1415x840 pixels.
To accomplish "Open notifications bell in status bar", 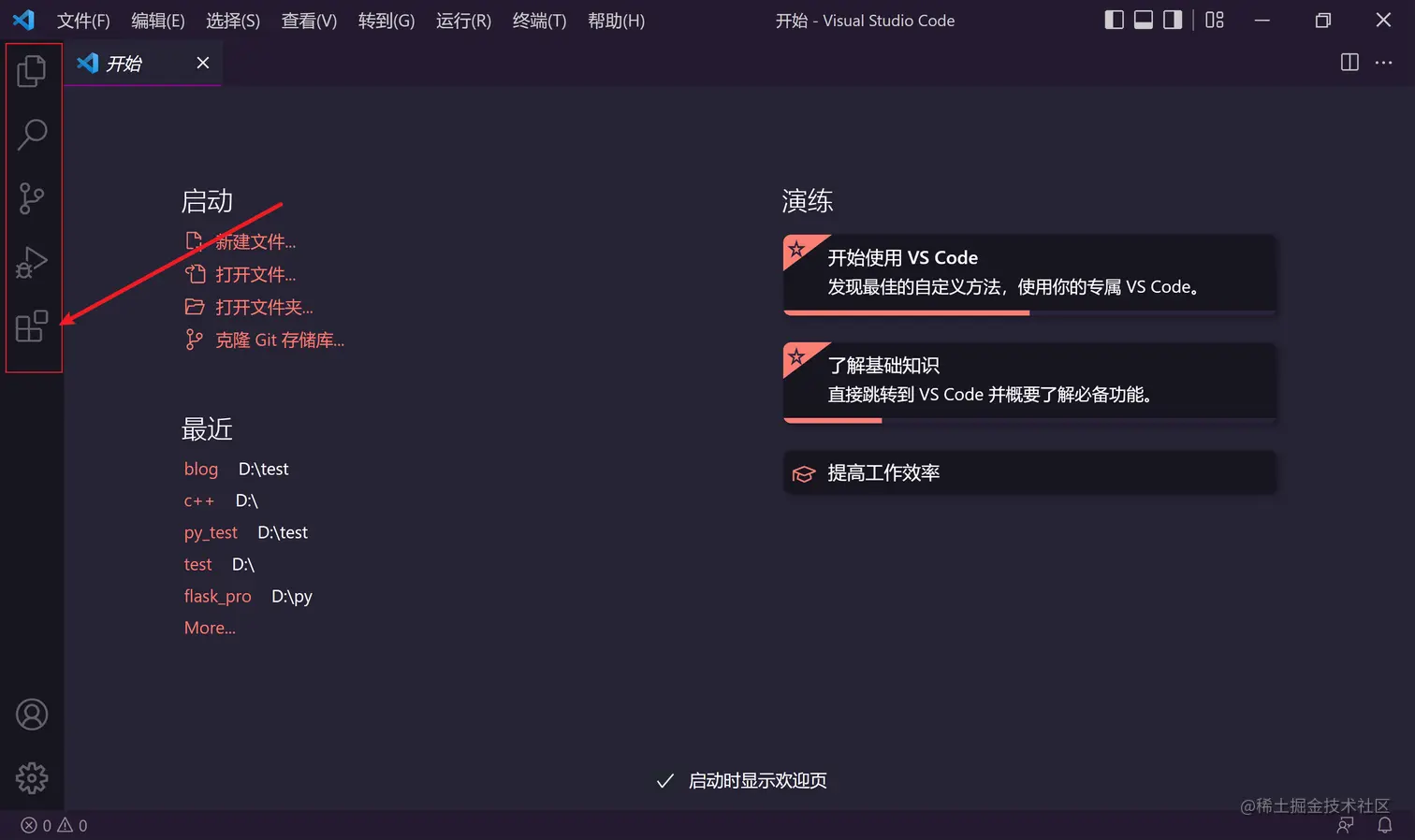I will pos(1385,825).
